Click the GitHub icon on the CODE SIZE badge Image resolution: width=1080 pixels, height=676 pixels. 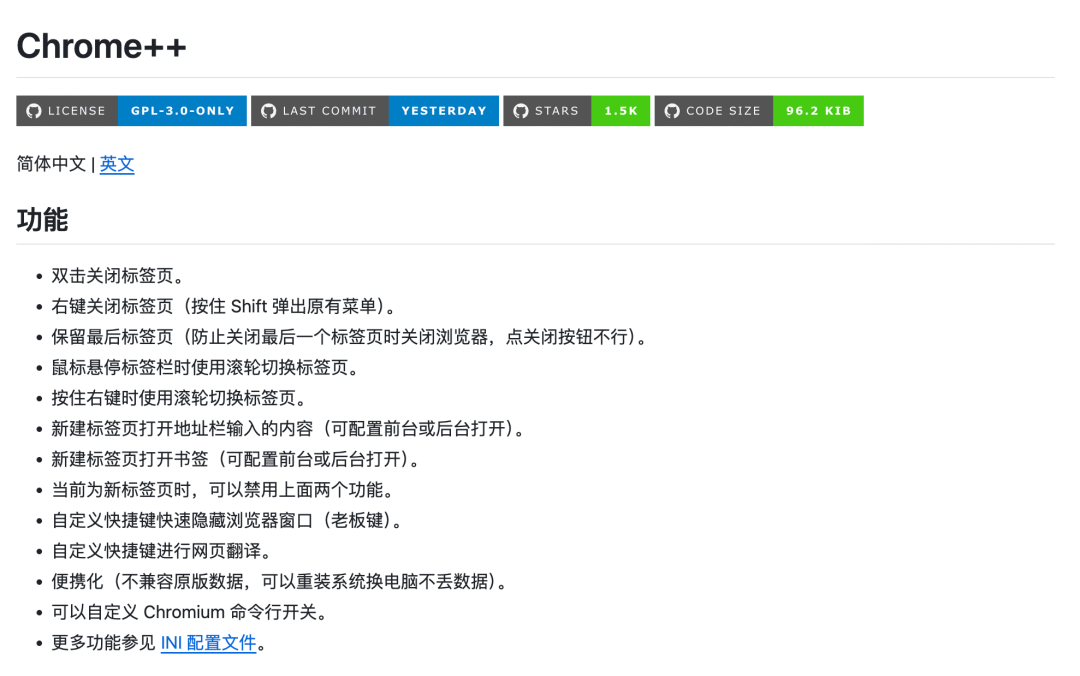click(x=671, y=111)
